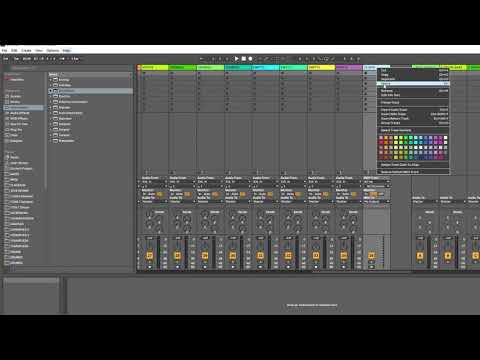This screenshot has height=360, width=480.
Task: Open User Library under Places
Action: [19, 163]
